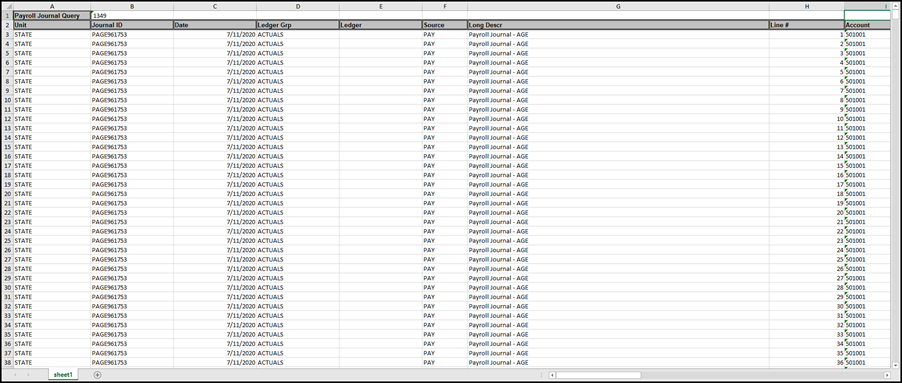Screen dimensions: 902x383
Task: Click the 'Ledger' header cell
Action: pos(380,25)
